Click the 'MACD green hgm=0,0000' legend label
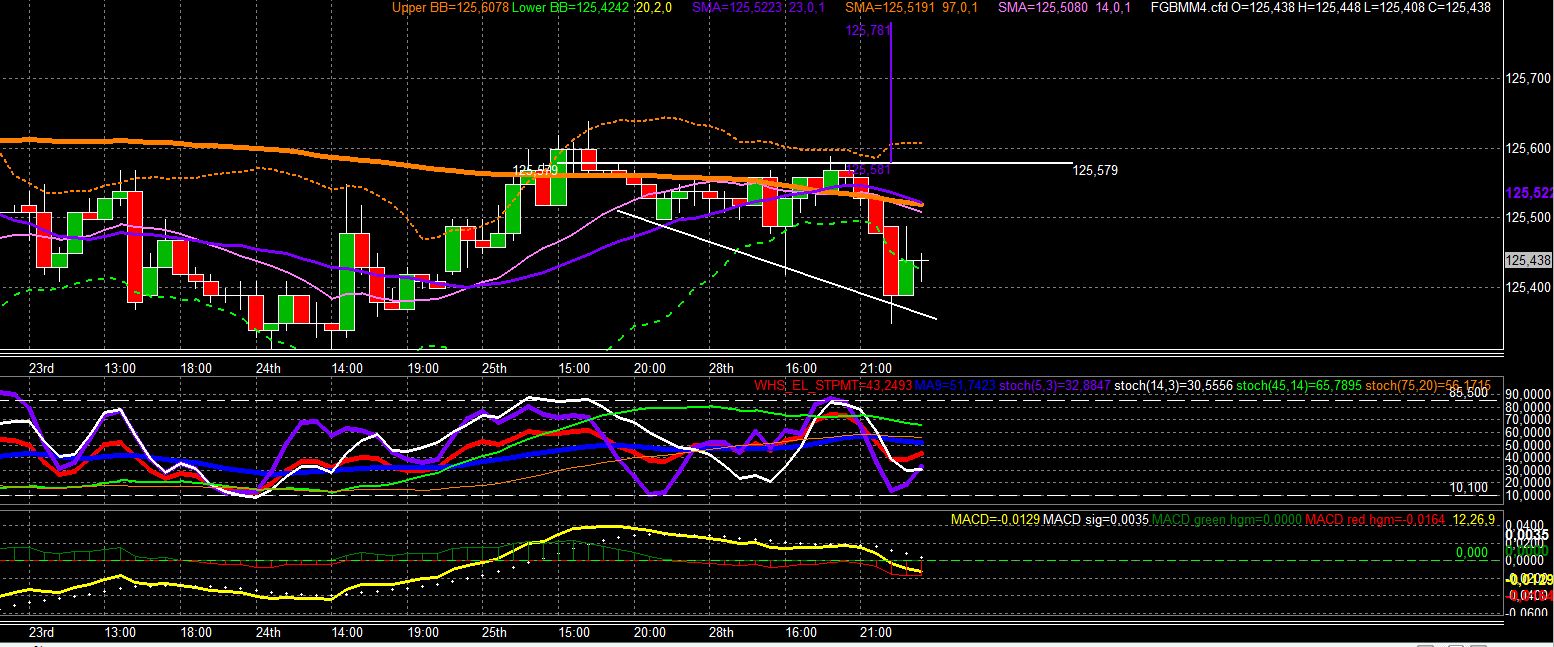Viewport: 1554px width, 647px height. pos(1226,519)
